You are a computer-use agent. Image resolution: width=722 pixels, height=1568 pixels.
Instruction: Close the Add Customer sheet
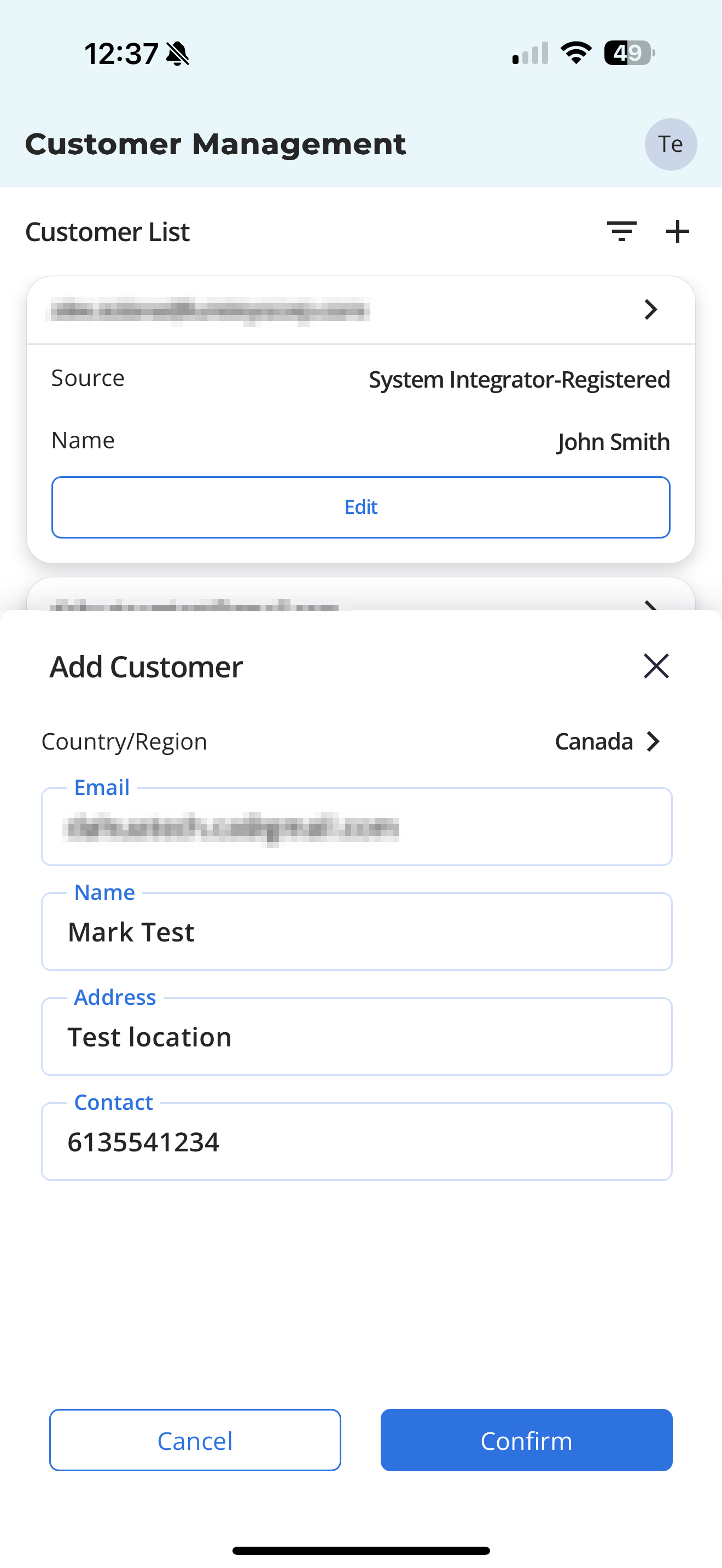click(656, 666)
